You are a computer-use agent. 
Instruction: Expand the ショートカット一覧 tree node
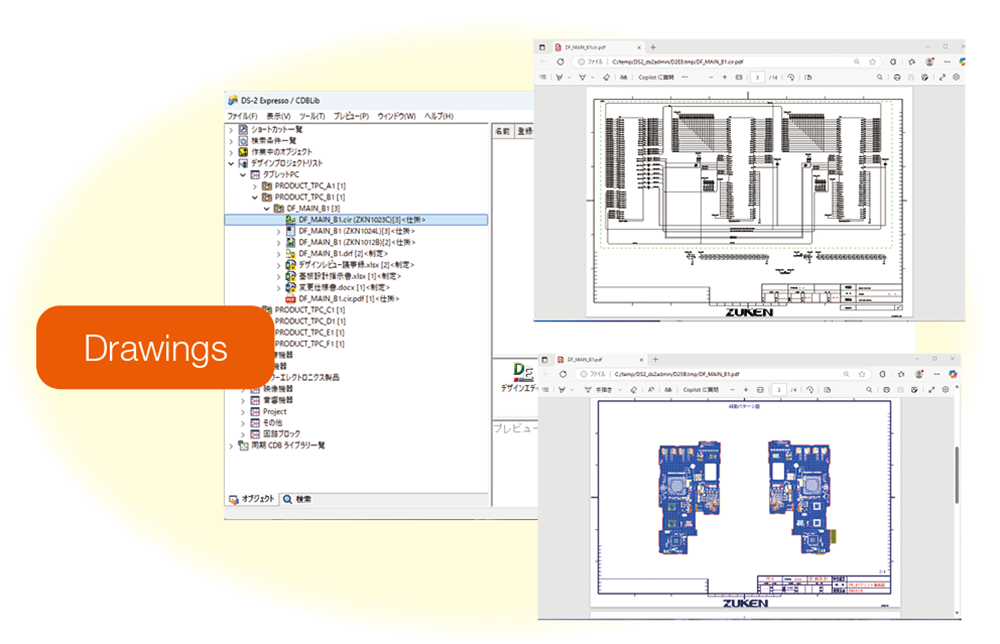click(231, 129)
